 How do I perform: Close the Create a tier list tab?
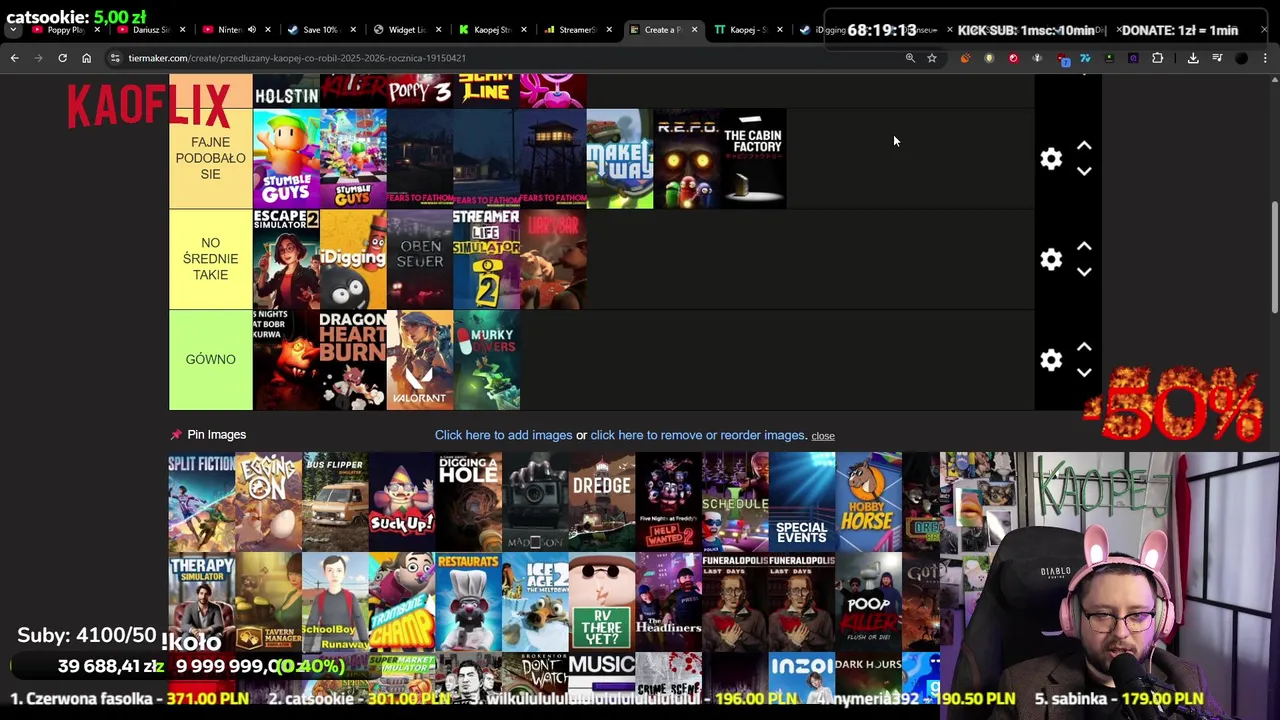pyautogui.click(x=694, y=30)
